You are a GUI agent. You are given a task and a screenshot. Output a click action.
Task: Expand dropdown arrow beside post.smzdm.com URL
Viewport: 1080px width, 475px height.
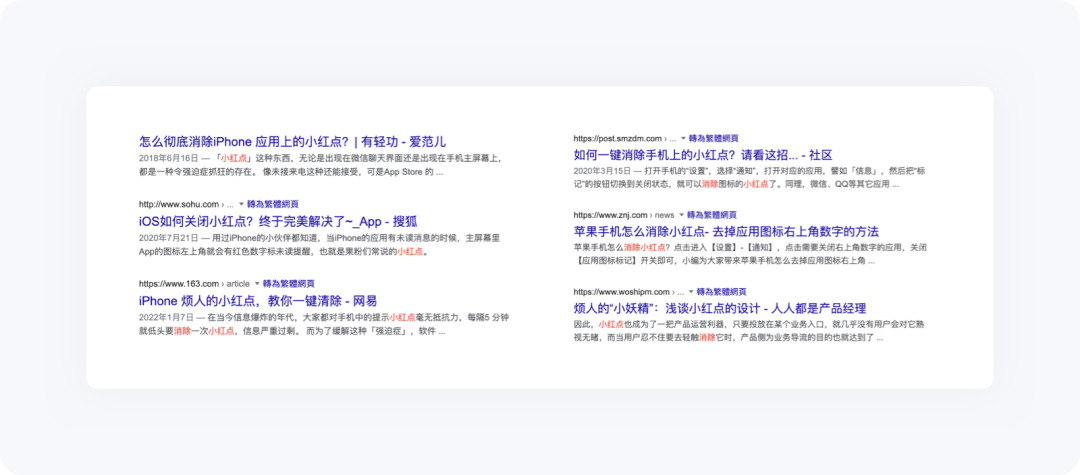pyautogui.click(x=683, y=138)
